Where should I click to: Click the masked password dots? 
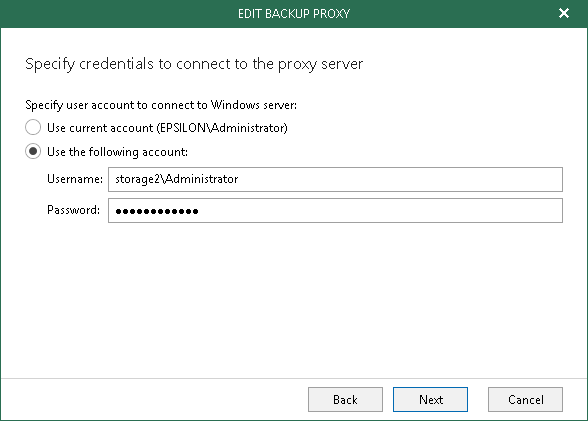(157, 211)
